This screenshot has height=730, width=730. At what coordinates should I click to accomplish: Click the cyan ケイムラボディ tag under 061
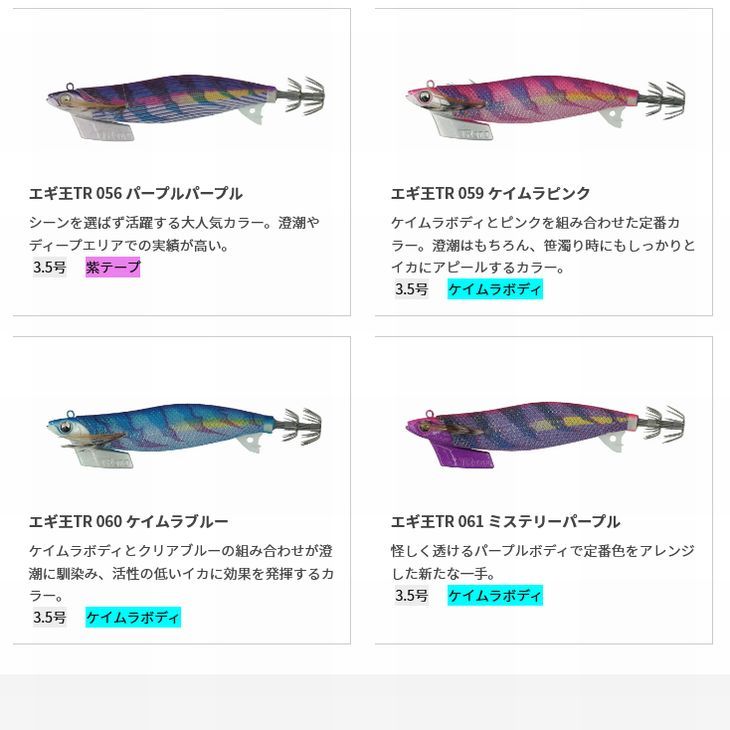(495, 595)
